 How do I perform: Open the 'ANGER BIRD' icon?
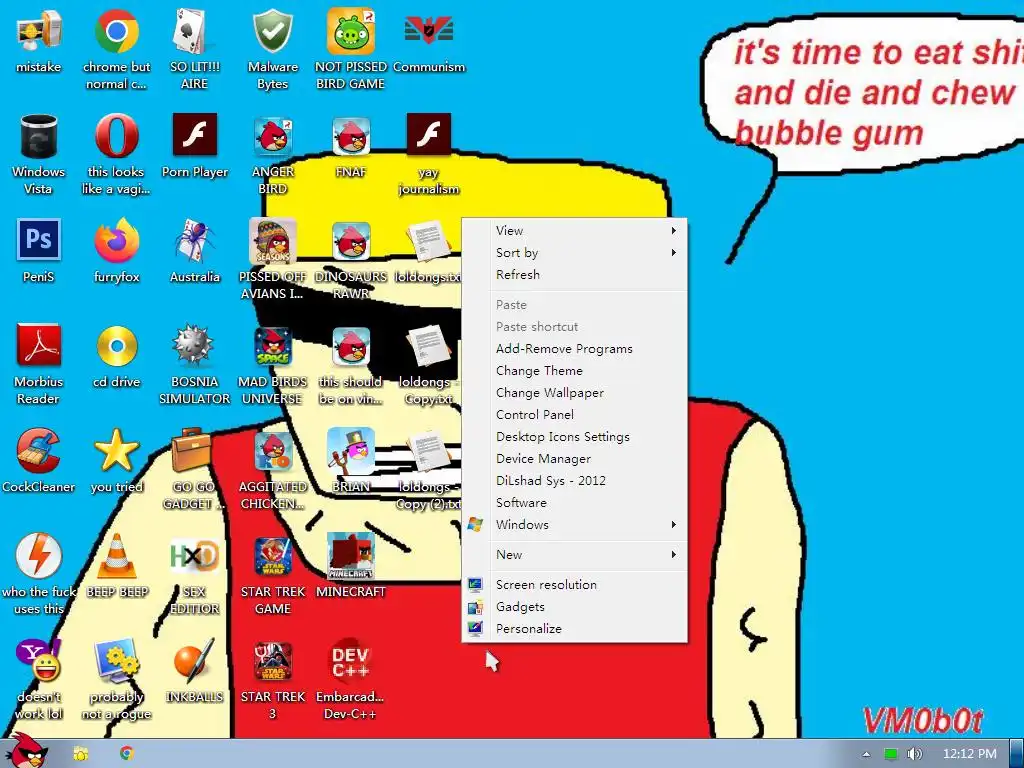point(273,154)
